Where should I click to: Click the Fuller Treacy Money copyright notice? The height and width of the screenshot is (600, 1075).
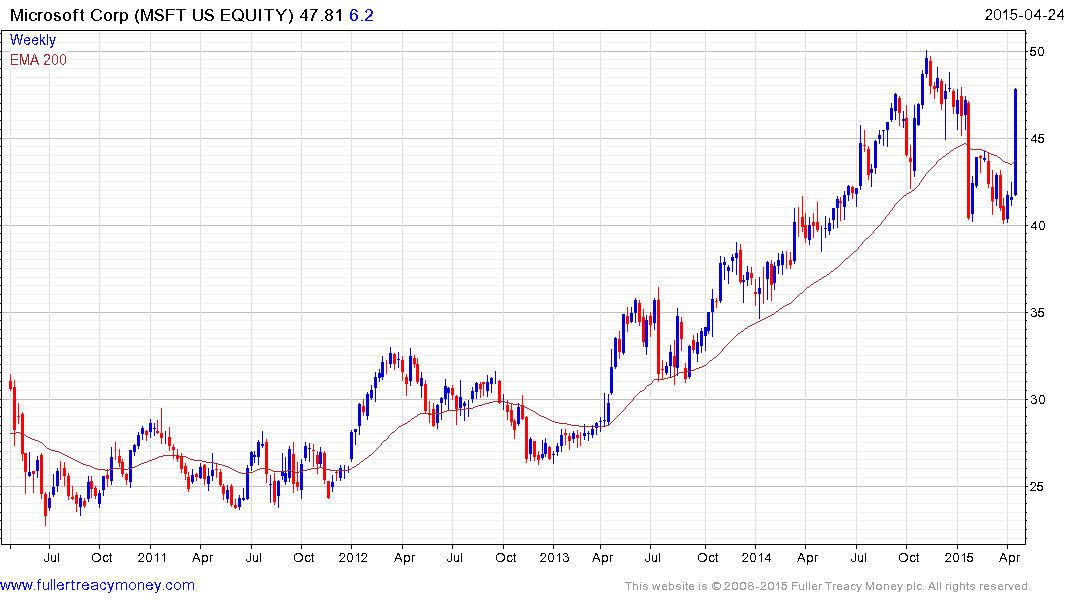click(827, 586)
